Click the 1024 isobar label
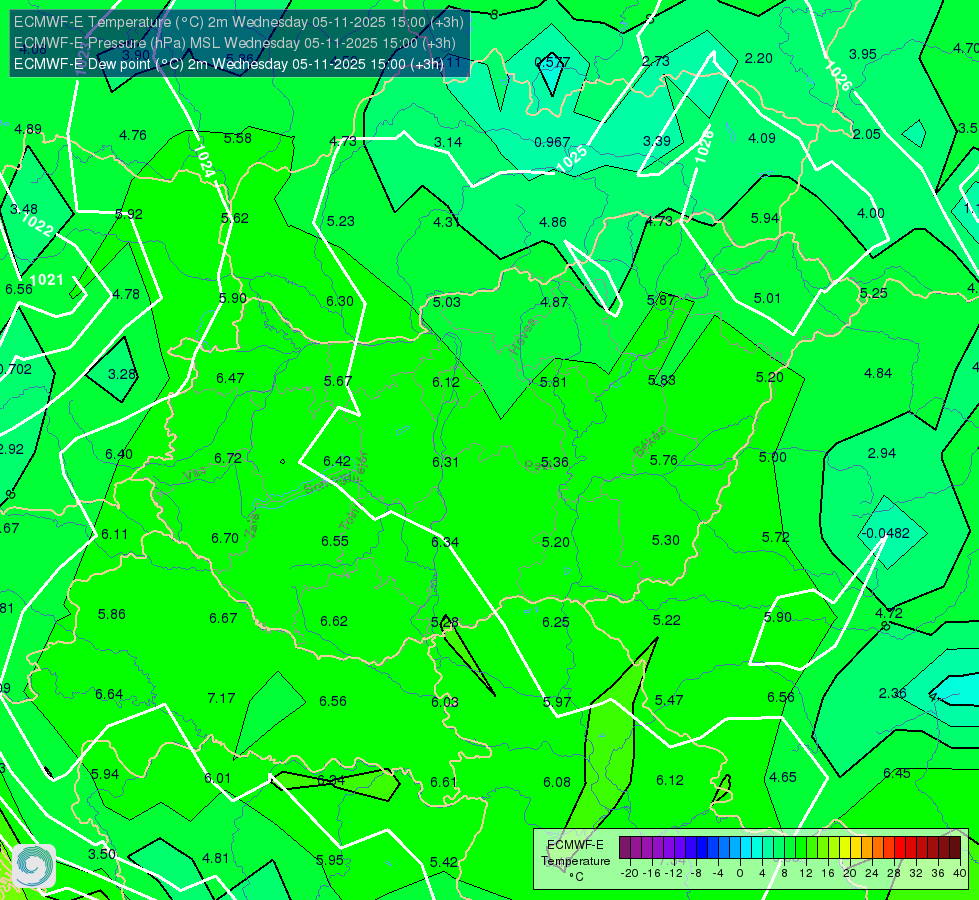 coord(204,161)
